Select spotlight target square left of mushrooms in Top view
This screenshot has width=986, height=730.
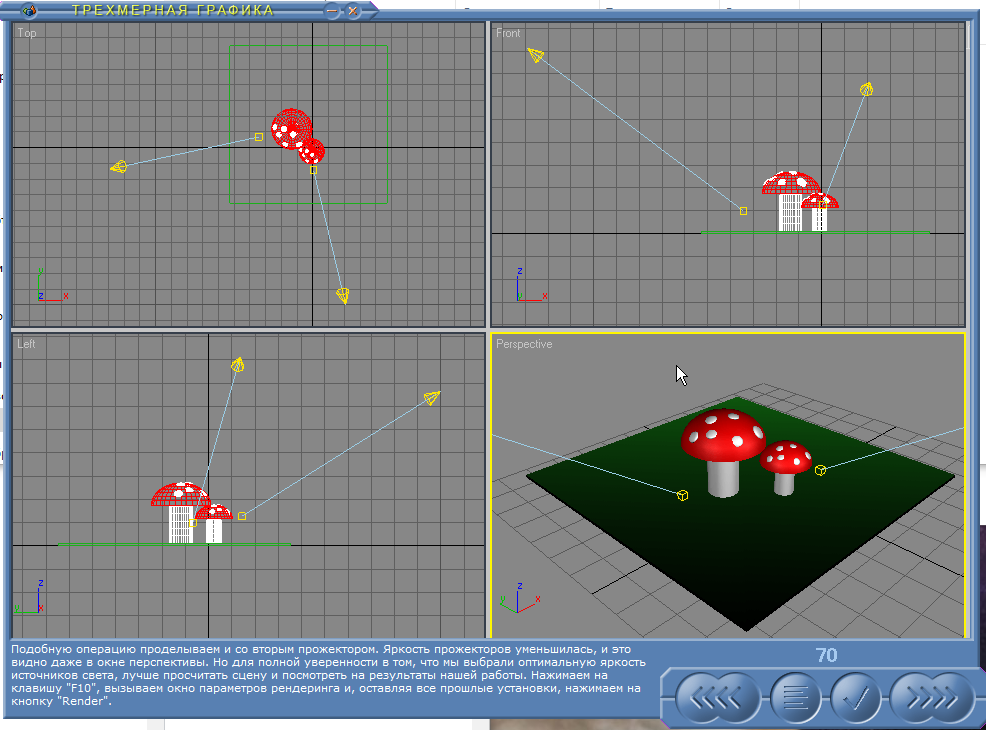click(258, 136)
